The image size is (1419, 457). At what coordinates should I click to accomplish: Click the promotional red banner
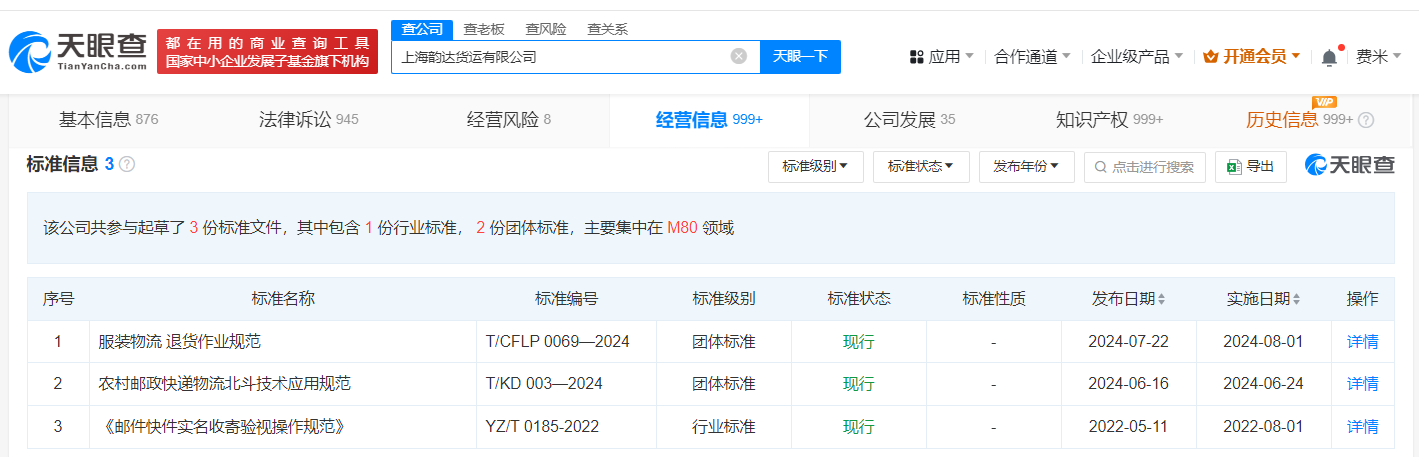pyautogui.click(x=267, y=51)
